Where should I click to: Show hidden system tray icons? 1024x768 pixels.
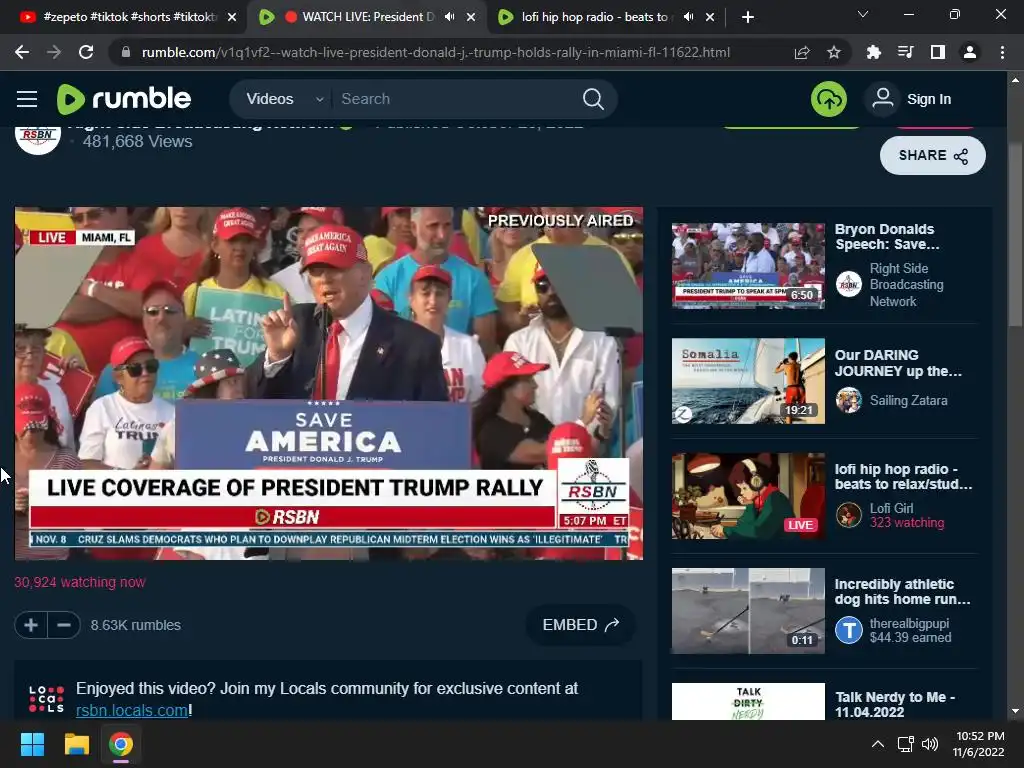point(878,744)
